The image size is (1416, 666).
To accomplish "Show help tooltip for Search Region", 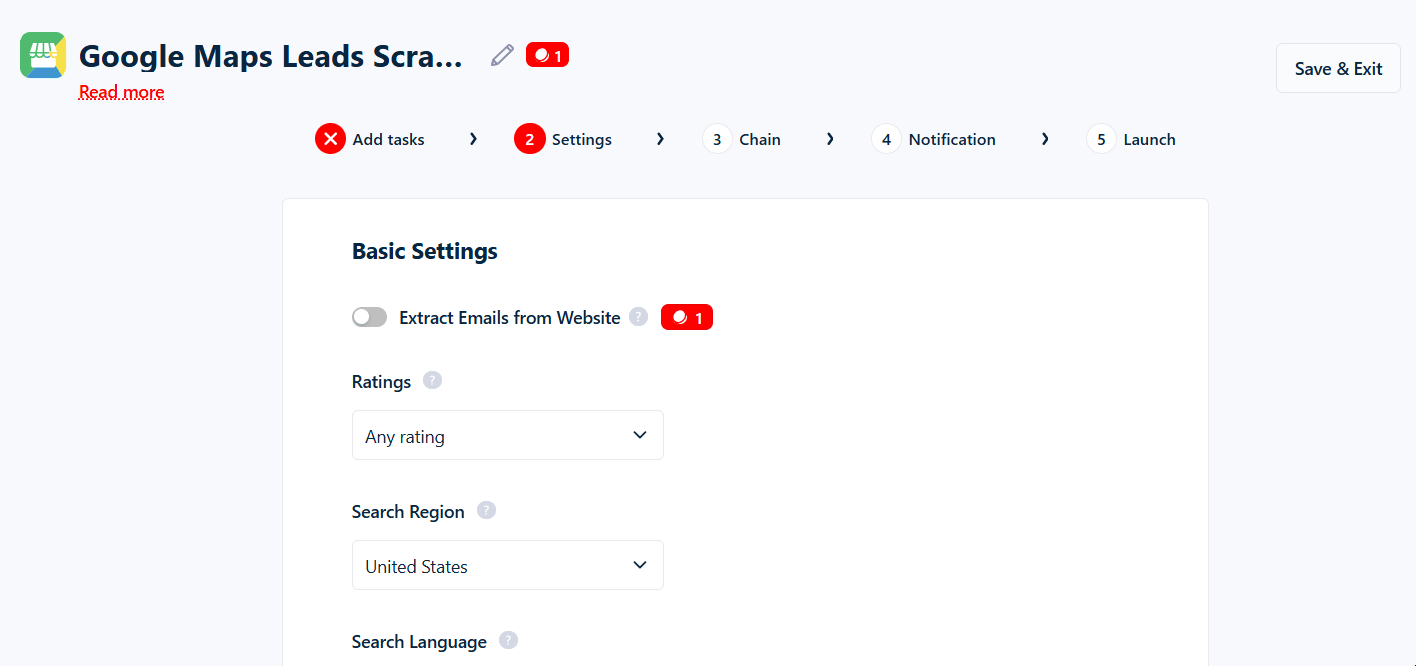I will [x=486, y=510].
